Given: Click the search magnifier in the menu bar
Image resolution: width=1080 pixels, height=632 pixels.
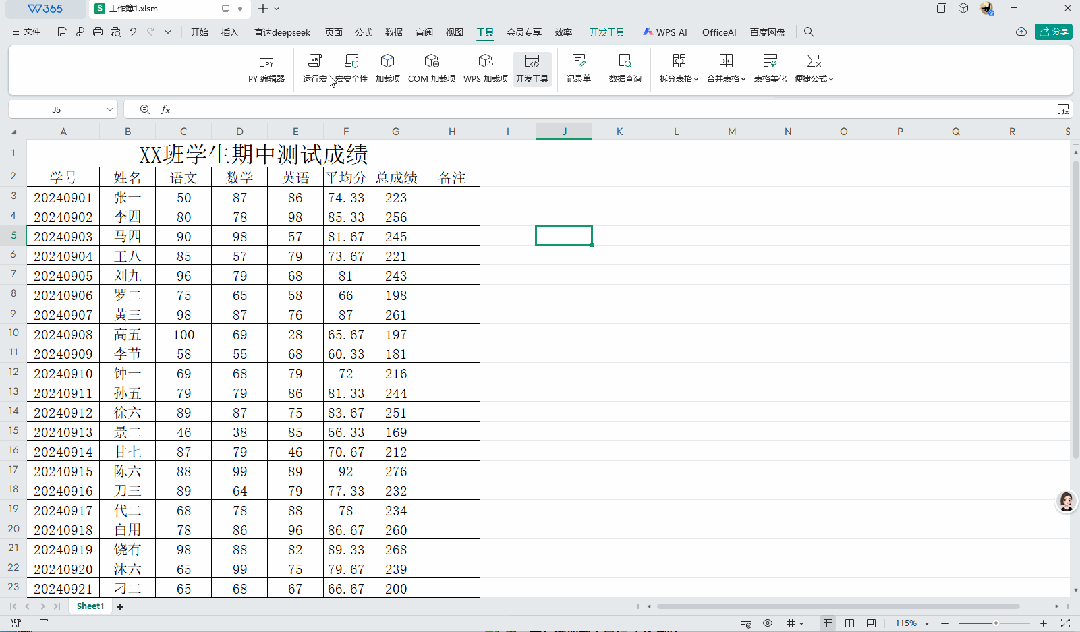Looking at the screenshot, I should pos(809,32).
